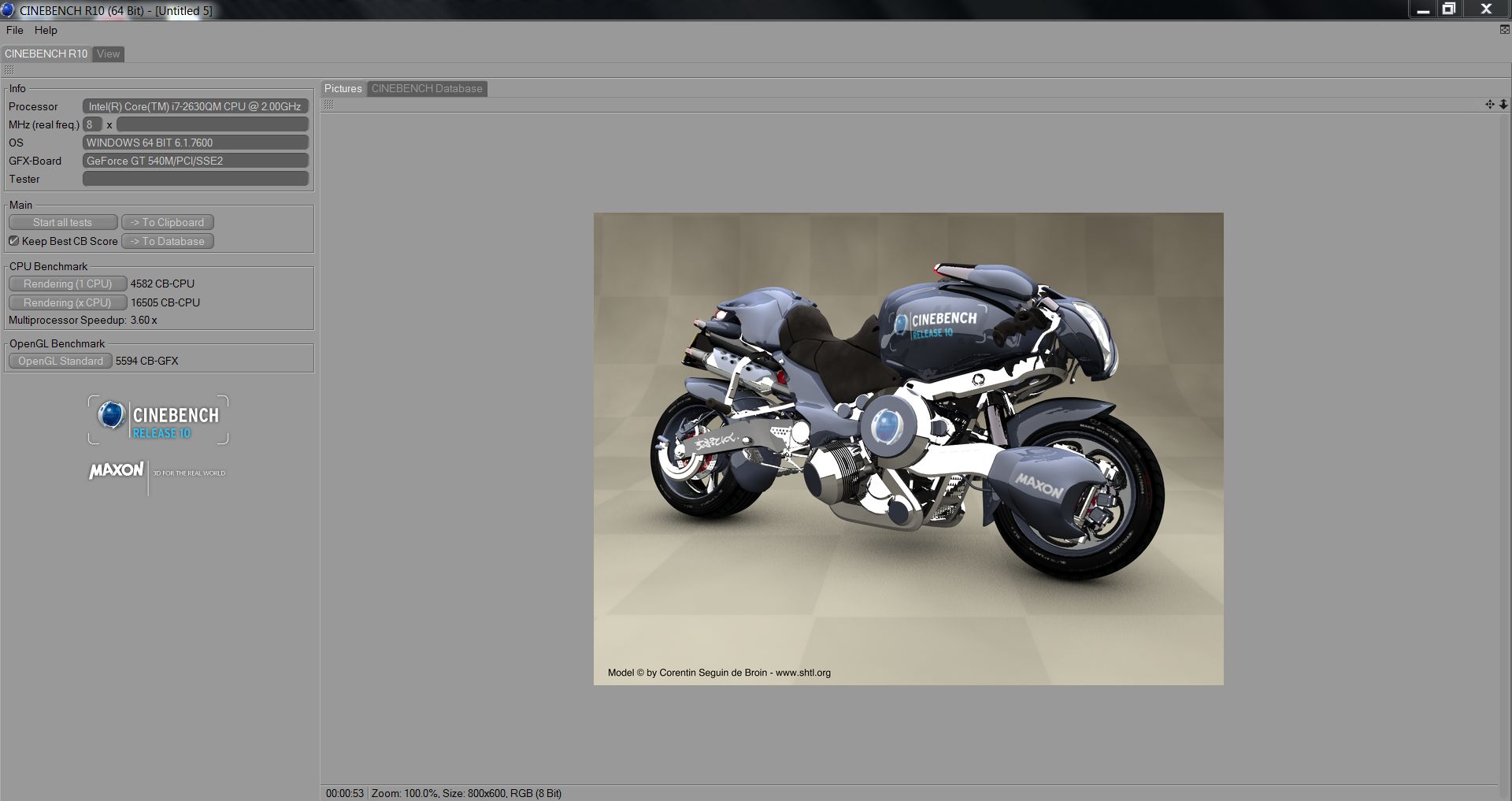Viewport: 1512px width, 801px height.
Task: Open the File menu
Action: point(14,30)
